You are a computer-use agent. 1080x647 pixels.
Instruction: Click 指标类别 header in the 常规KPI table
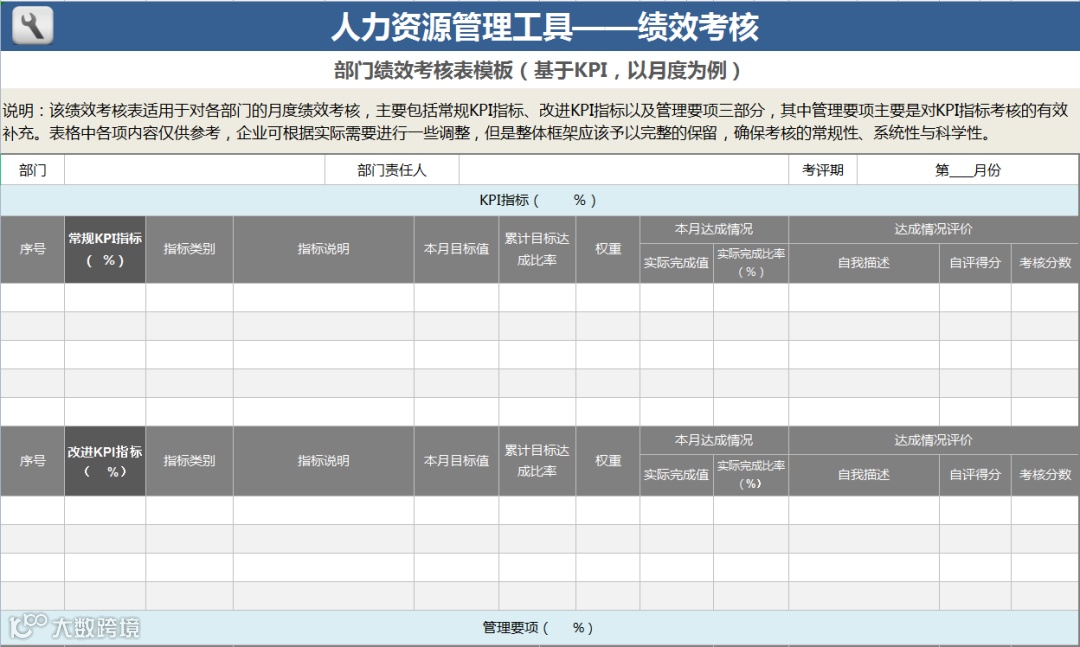coord(189,249)
